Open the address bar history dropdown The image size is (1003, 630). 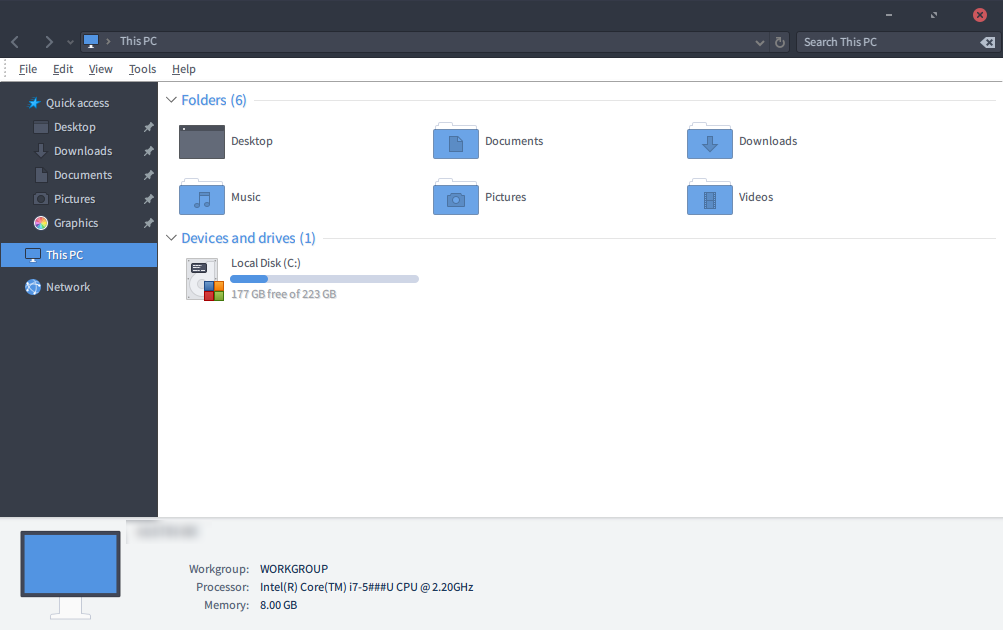(760, 42)
